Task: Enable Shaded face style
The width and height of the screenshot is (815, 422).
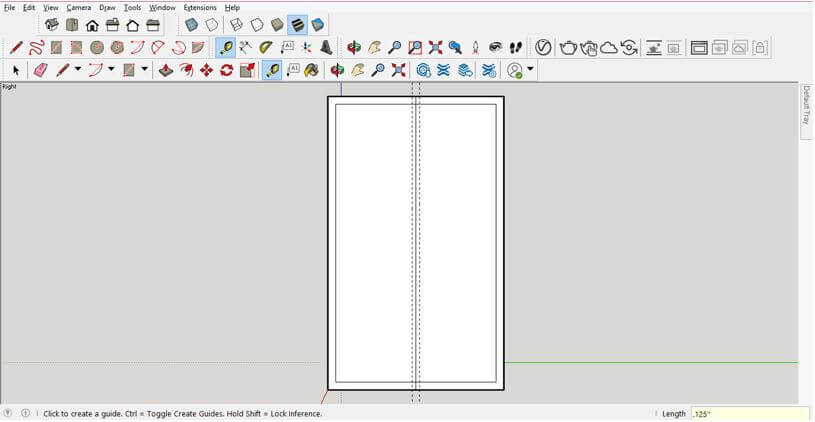Action: coord(277,24)
